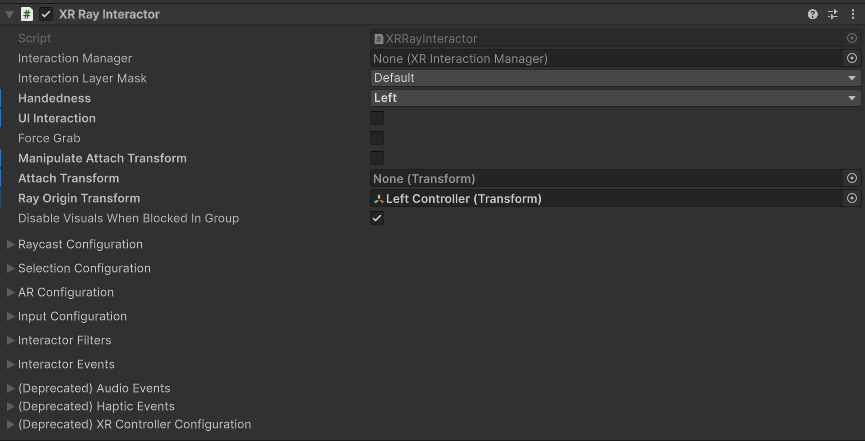
Task: Toggle the Manipulate Attach Transform checkbox
Action: [x=377, y=158]
